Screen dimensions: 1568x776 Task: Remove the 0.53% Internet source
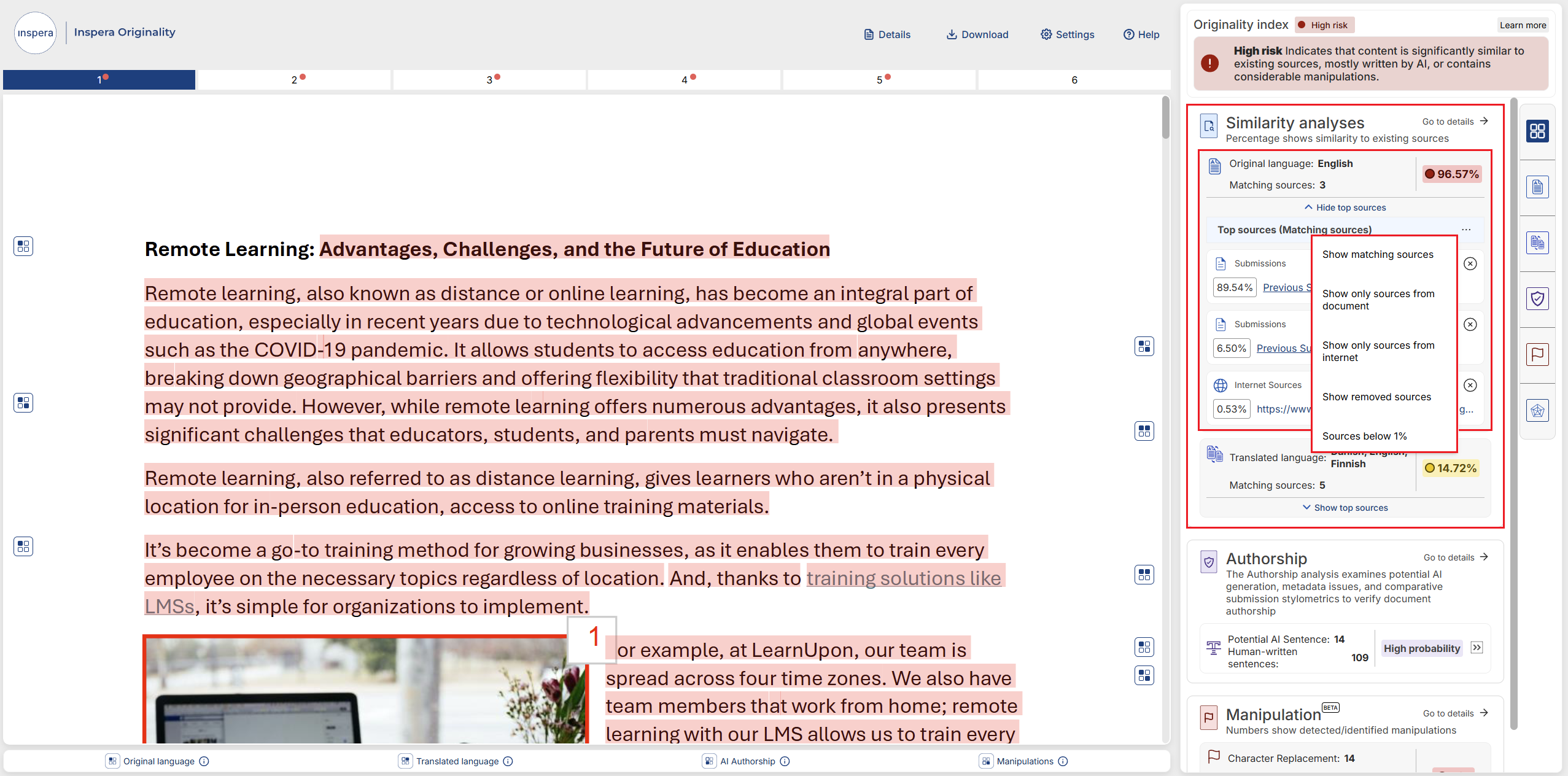[x=1470, y=385]
